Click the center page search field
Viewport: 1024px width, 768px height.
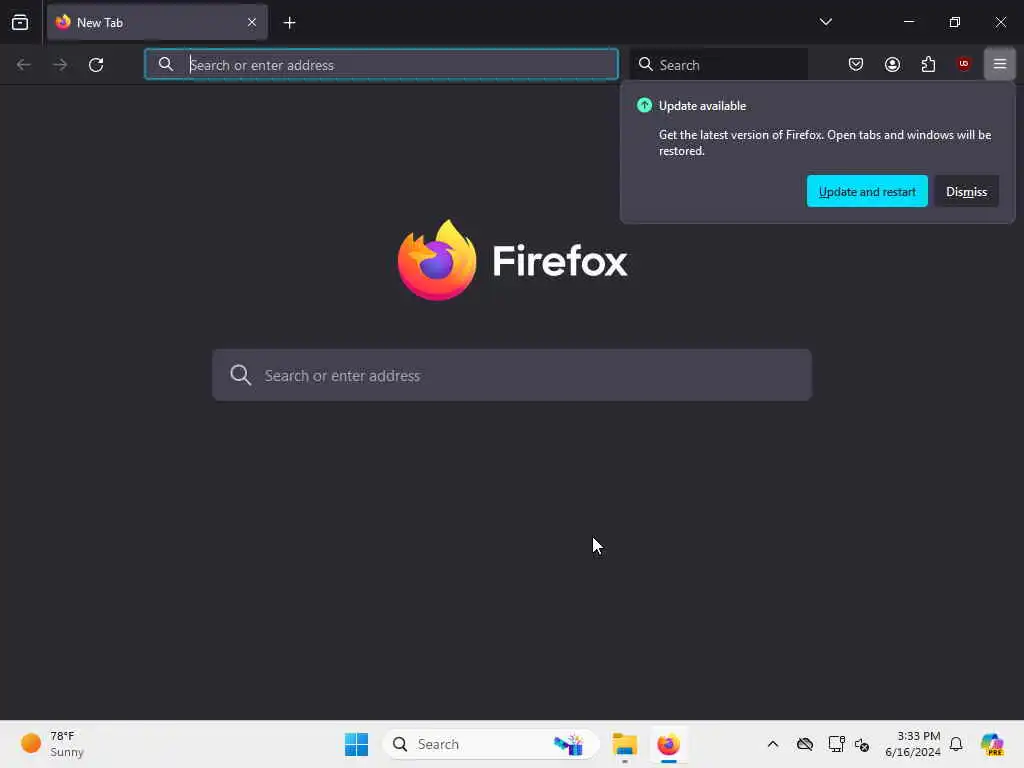[x=512, y=375]
